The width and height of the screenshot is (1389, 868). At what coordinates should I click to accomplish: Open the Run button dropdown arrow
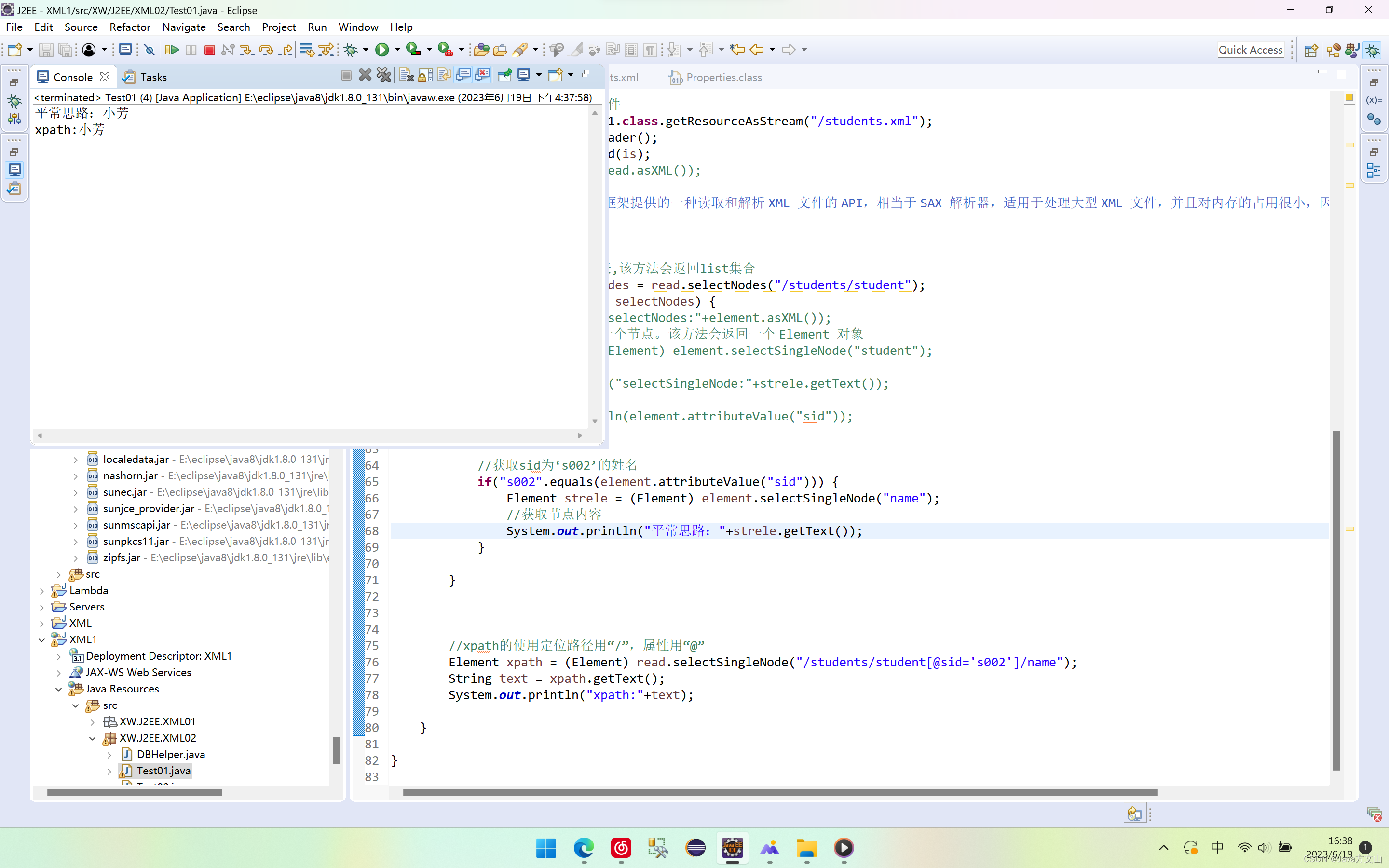pos(397,50)
